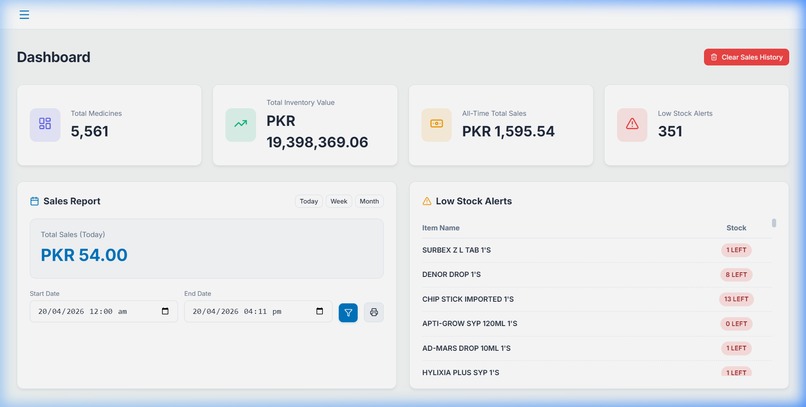Click the Total Inventory Value trend icon
806x407 pixels.
point(241,124)
